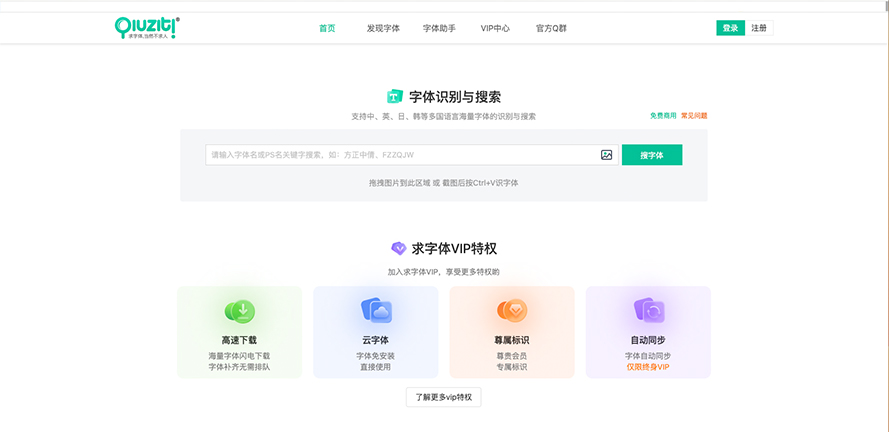889x432 pixels.
Task: Click the 字体免安装 description text
Action: [375, 356]
